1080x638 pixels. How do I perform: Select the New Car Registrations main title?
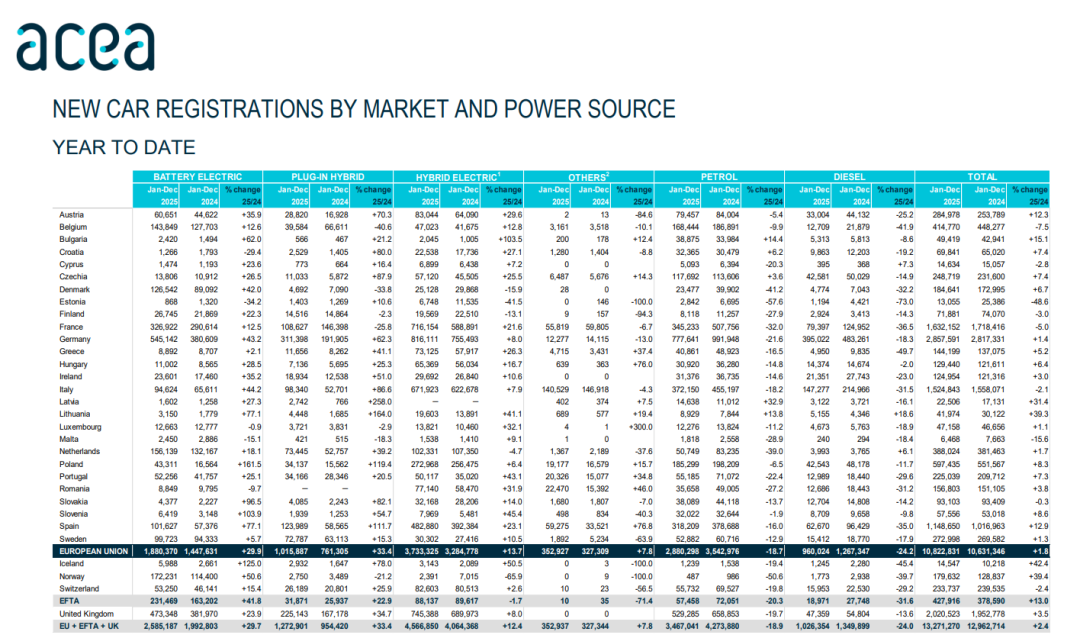[x=363, y=109]
